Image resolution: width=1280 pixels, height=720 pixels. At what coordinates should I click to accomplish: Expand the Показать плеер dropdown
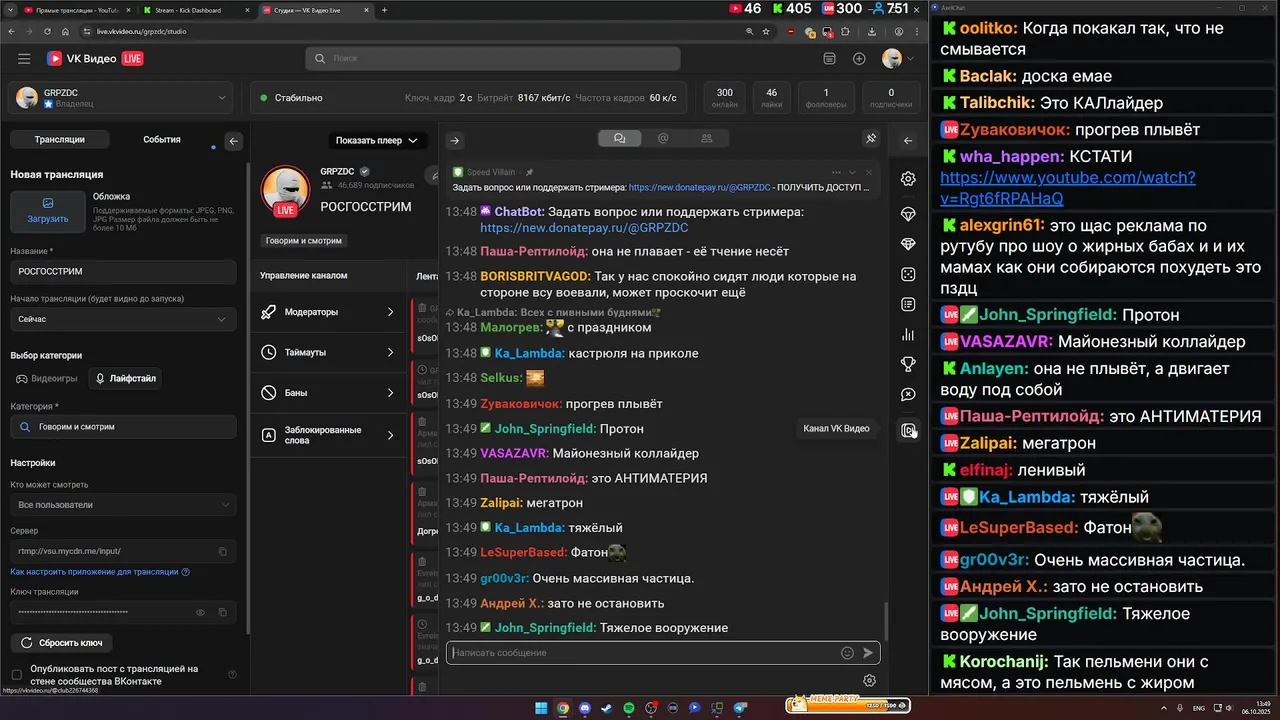(377, 140)
